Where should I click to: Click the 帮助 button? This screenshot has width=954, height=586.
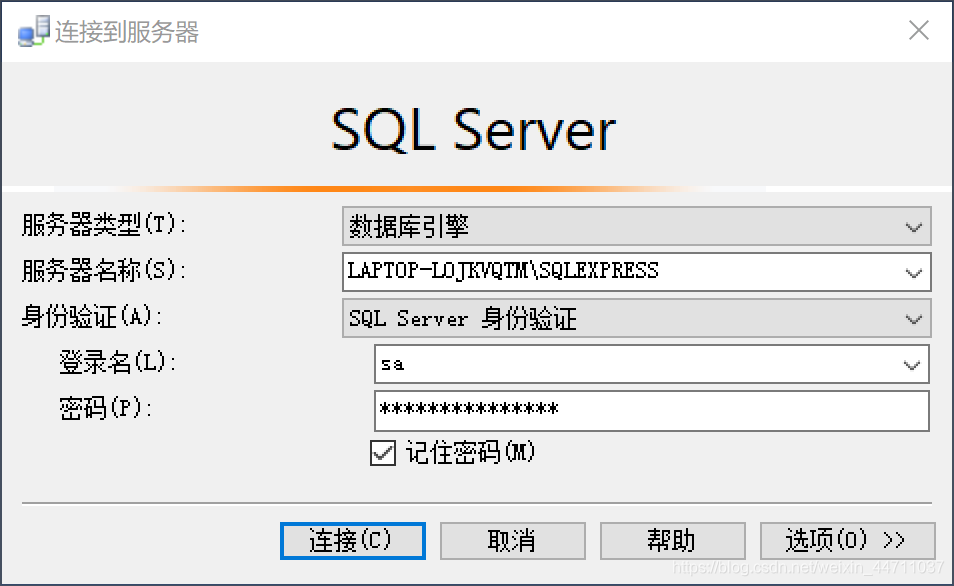point(672,540)
